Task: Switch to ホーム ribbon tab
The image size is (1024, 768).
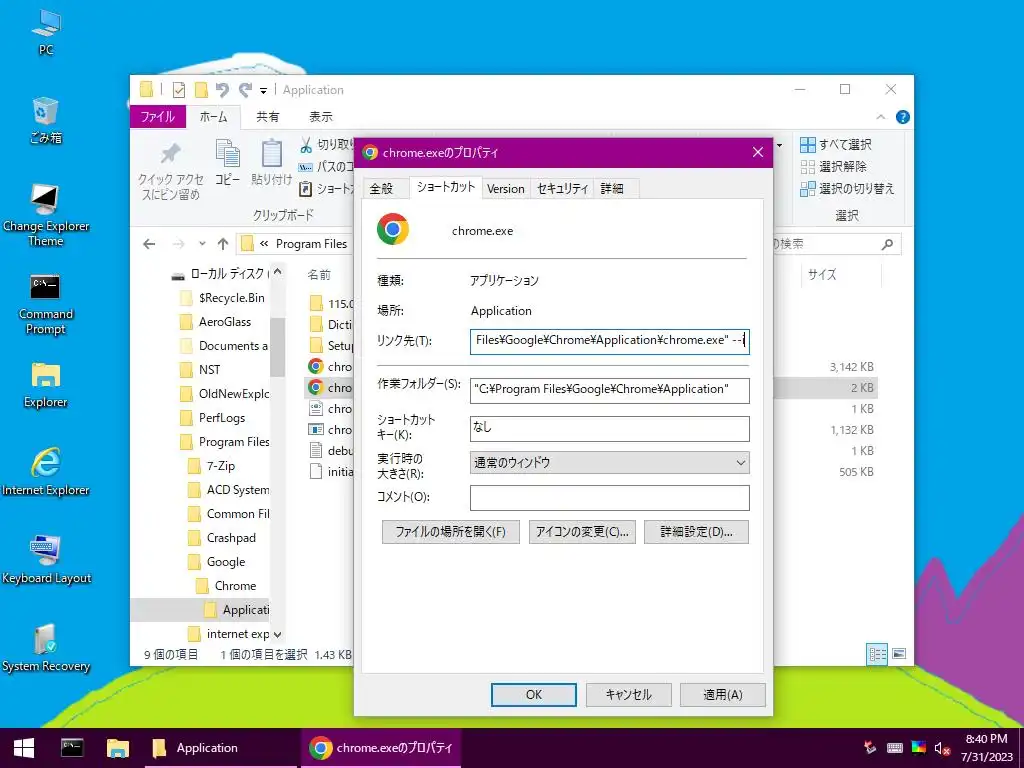Action: click(214, 117)
